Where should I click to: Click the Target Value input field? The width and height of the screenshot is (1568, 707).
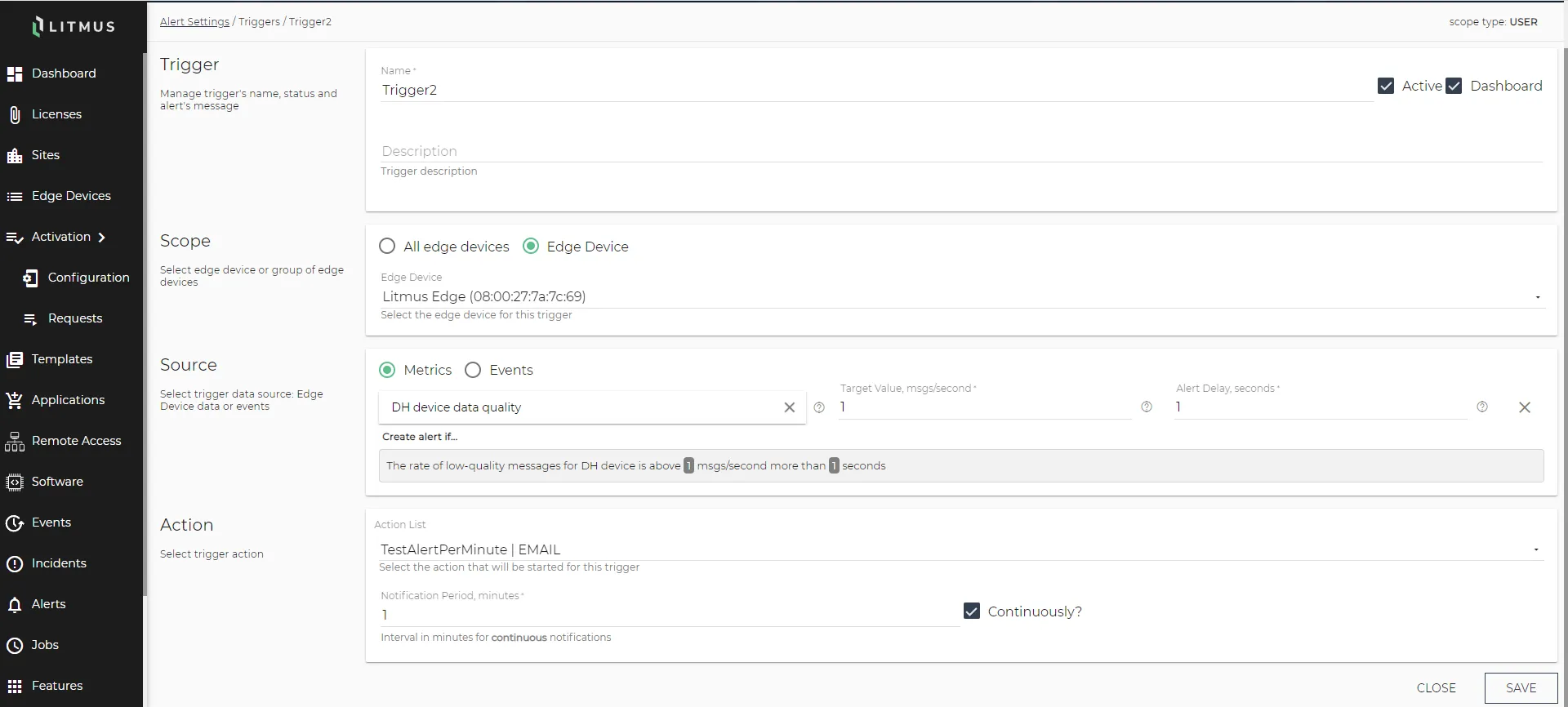pyautogui.click(x=985, y=407)
